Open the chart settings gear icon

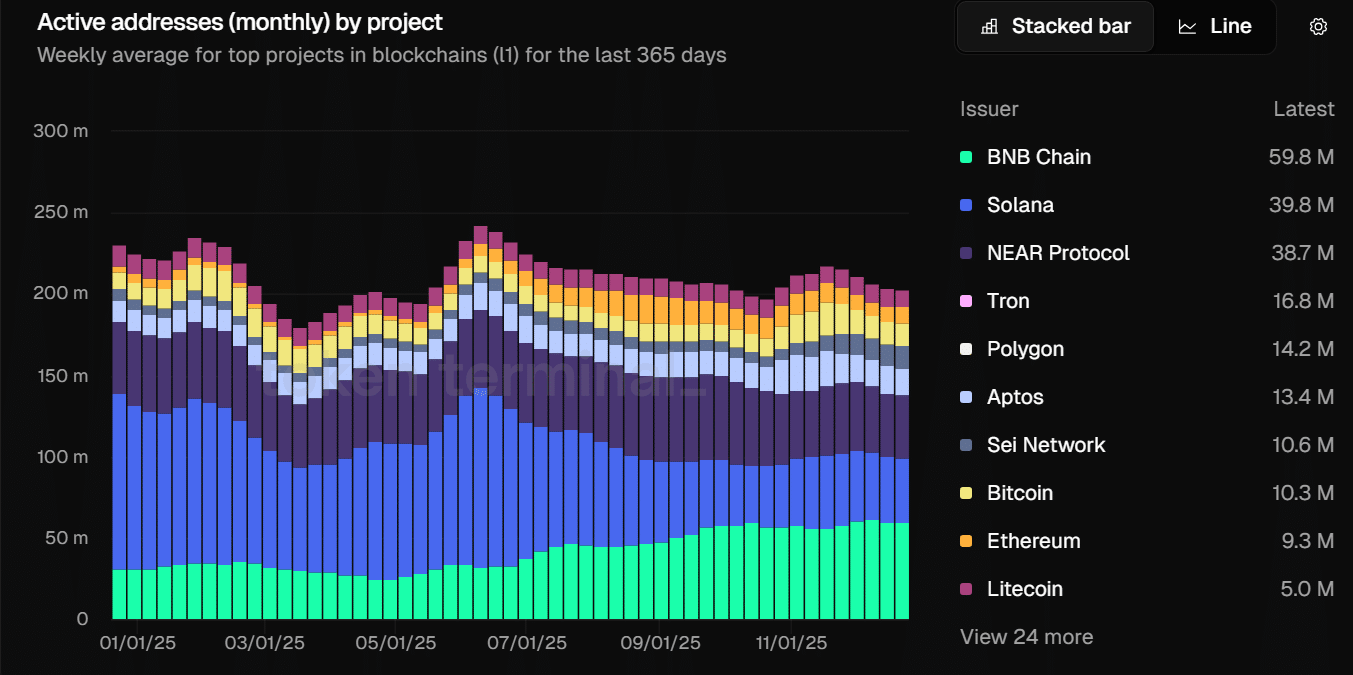click(x=1318, y=27)
